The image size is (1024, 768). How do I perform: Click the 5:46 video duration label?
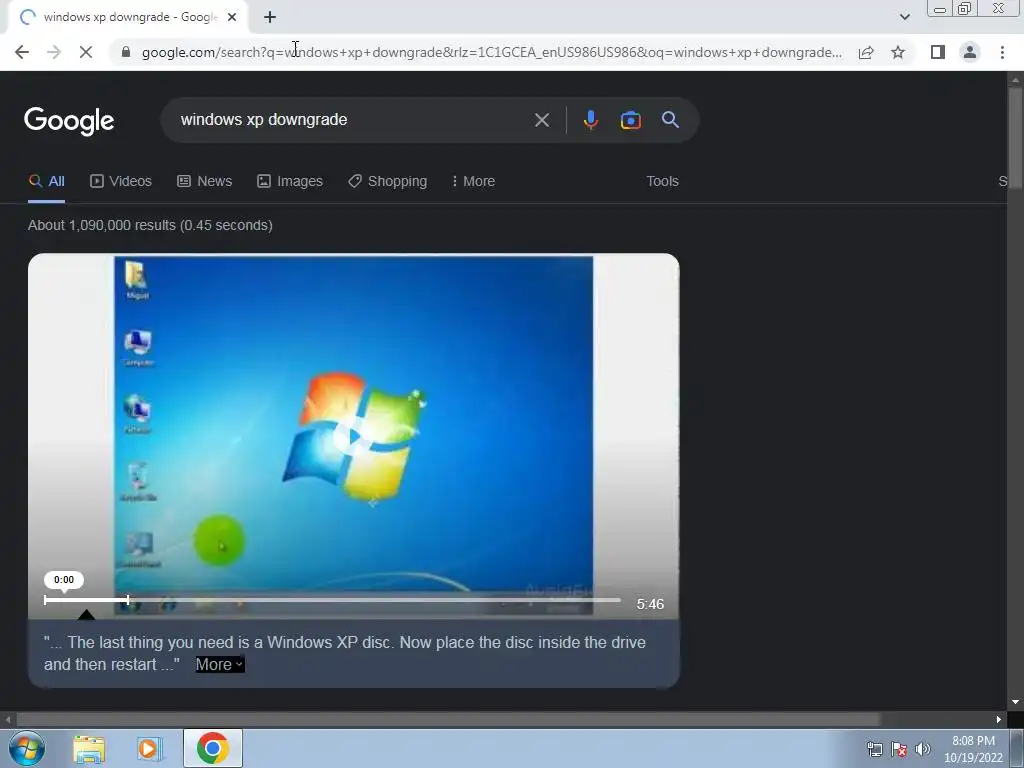pos(650,605)
